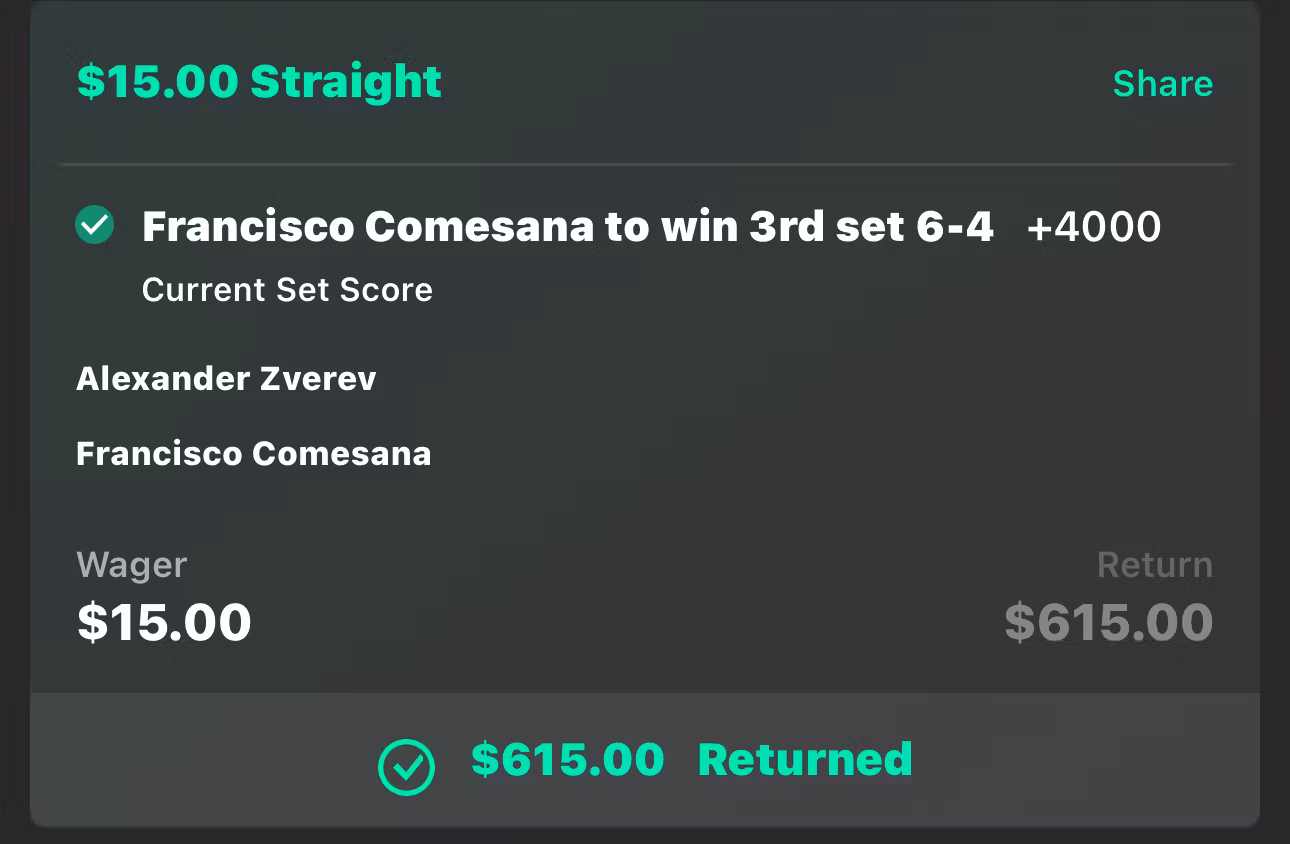
Task: Click the green checkmark beside the bet selection
Action: [x=95, y=225]
